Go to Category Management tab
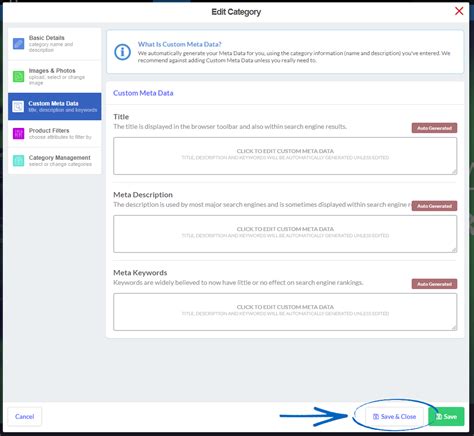The width and height of the screenshot is (474, 436). point(55,161)
